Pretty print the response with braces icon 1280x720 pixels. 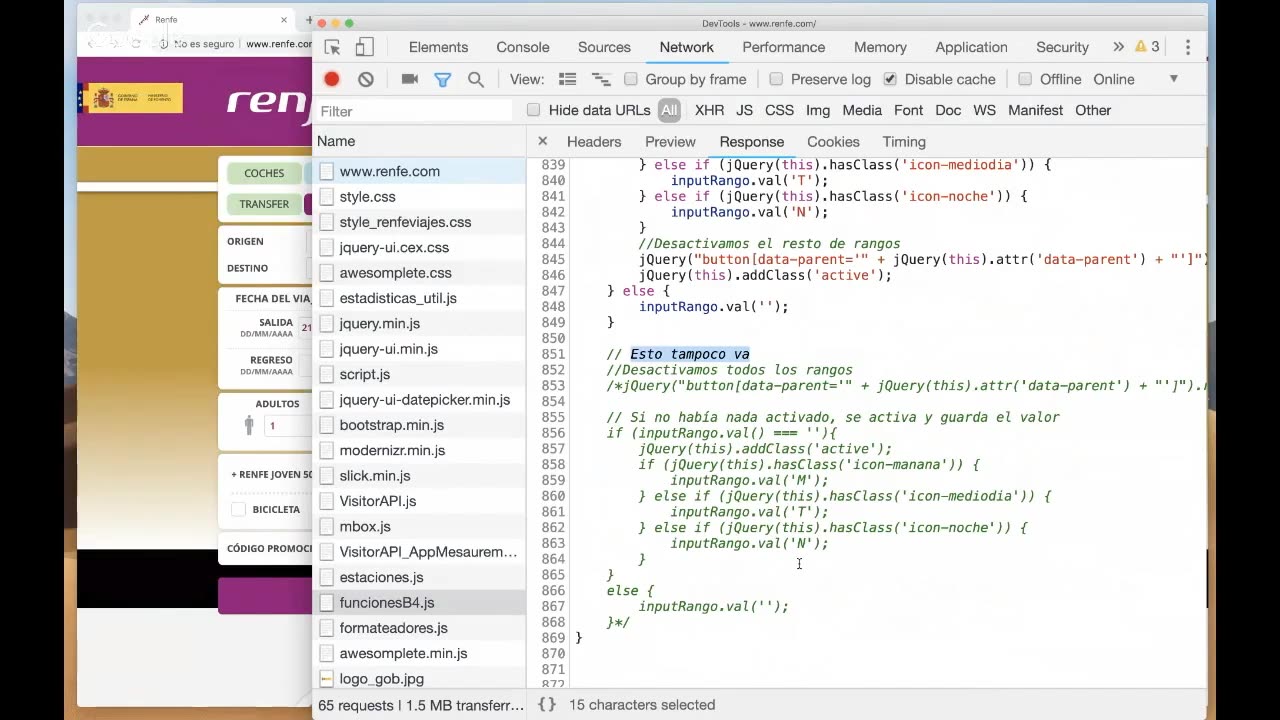tap(547, 704)
